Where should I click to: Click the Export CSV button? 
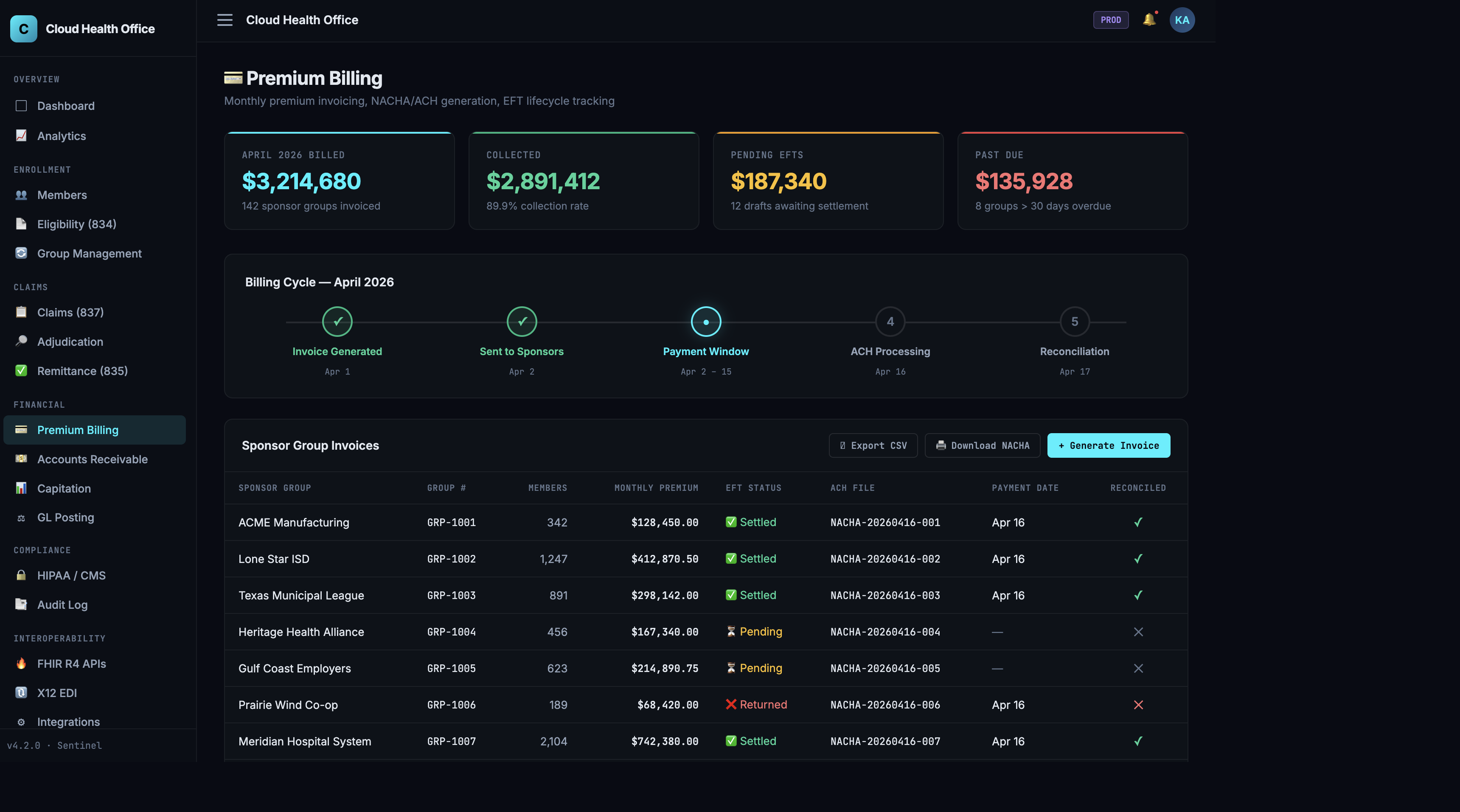coord(873,445)
